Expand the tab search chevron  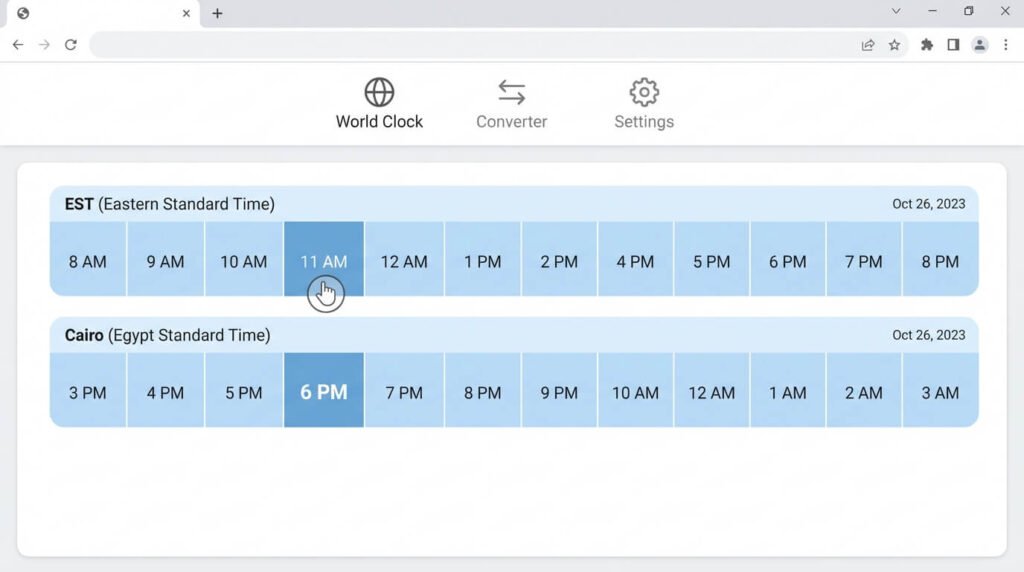[x=896, y=11]
